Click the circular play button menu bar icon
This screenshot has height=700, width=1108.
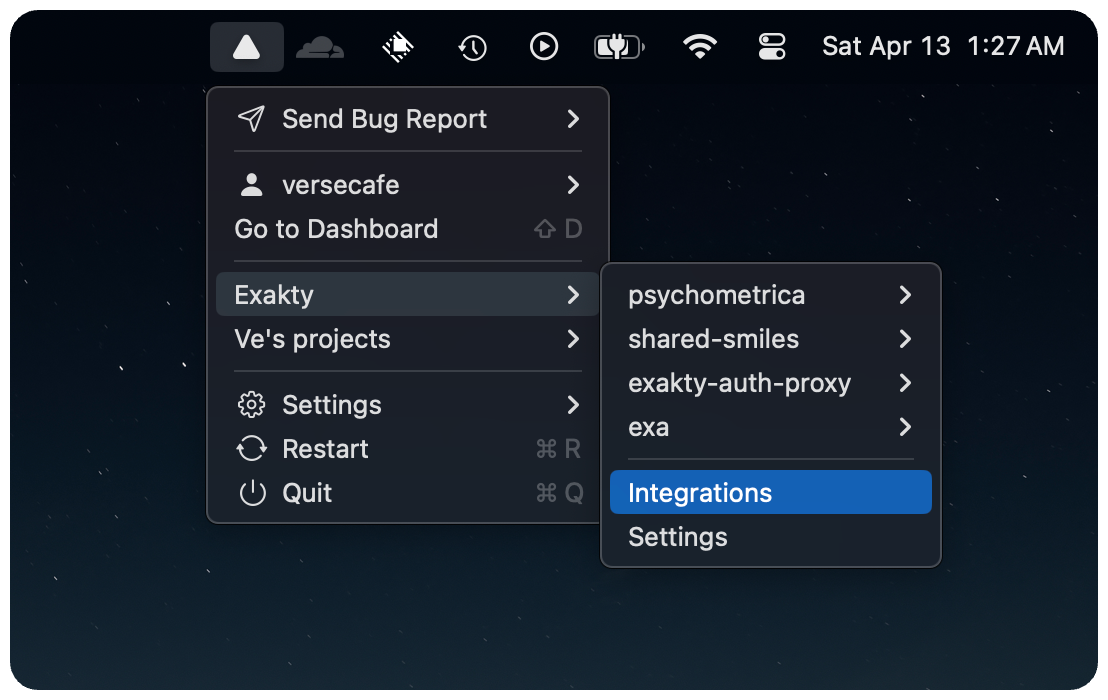pyautogui.click(x=544, y=47)
